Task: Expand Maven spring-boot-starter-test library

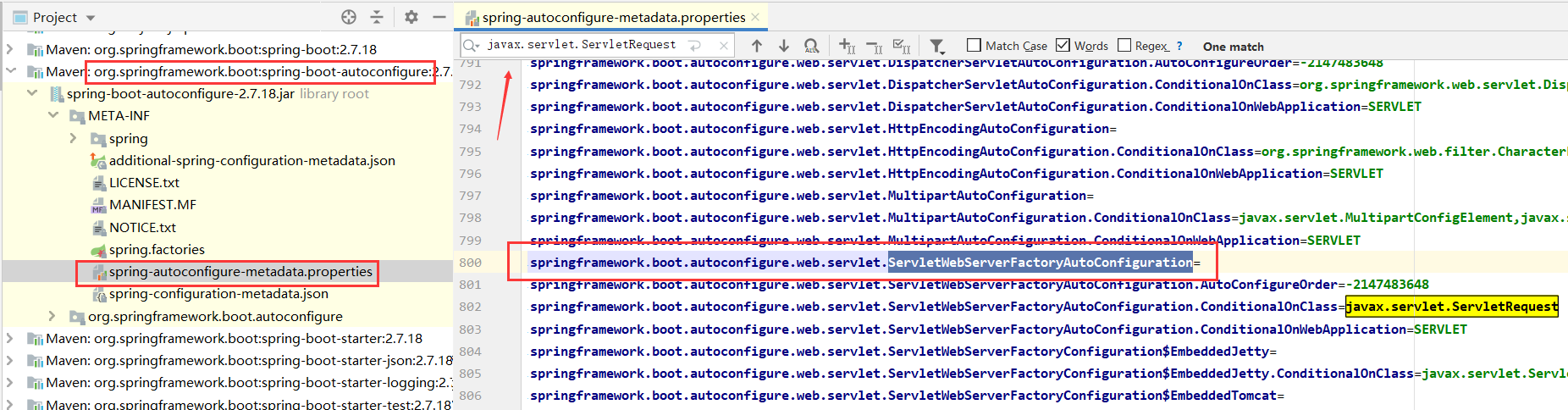Action: 10,404
